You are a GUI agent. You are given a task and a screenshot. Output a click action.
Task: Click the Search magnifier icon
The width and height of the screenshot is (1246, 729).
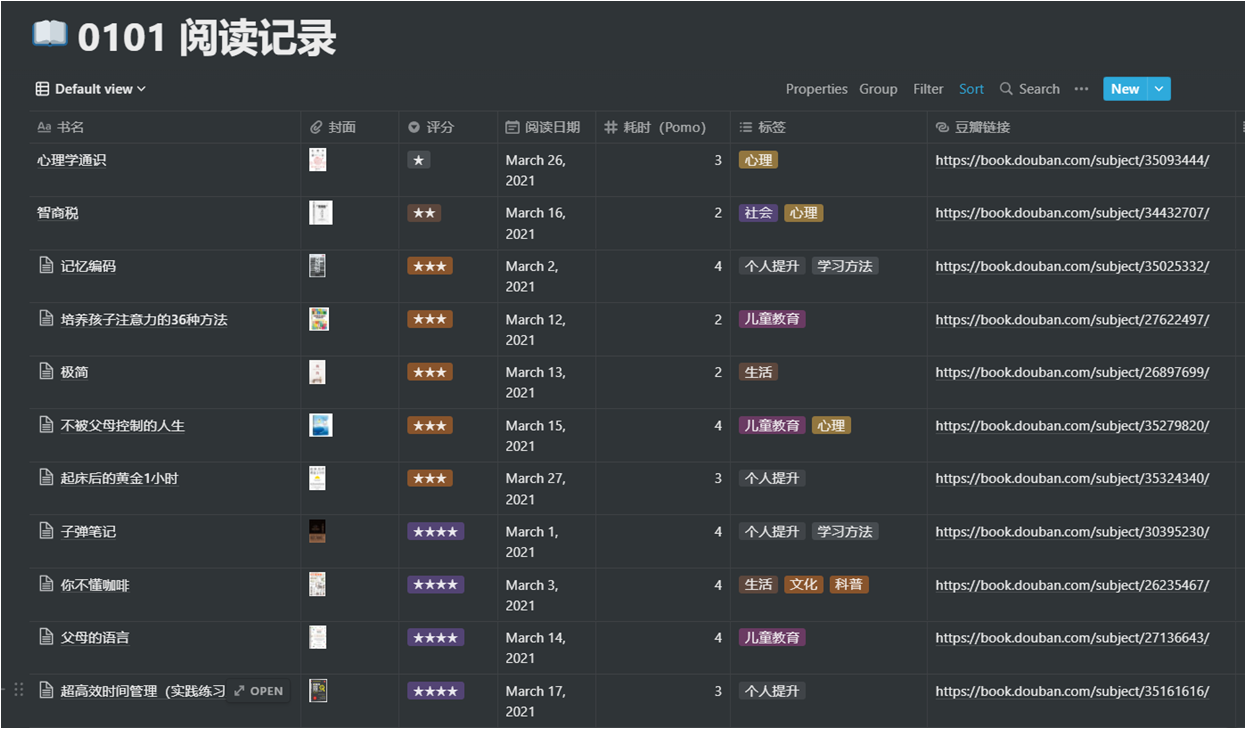tap(1006, 89)
